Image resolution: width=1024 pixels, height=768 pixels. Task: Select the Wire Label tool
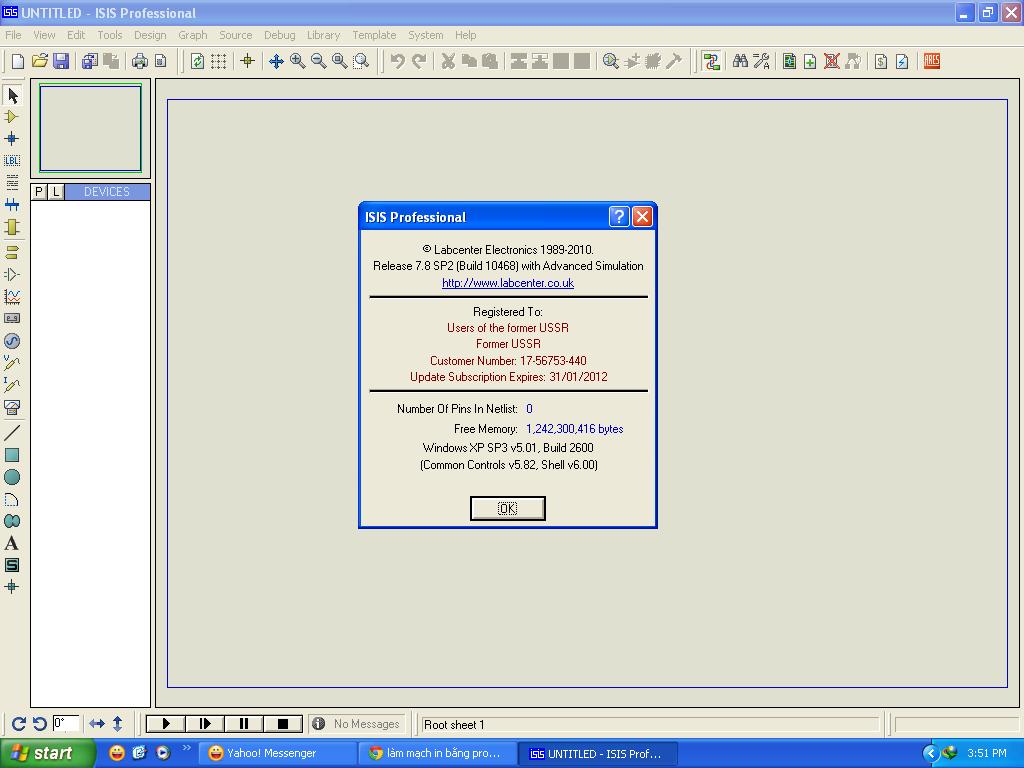tap(12, 161)
